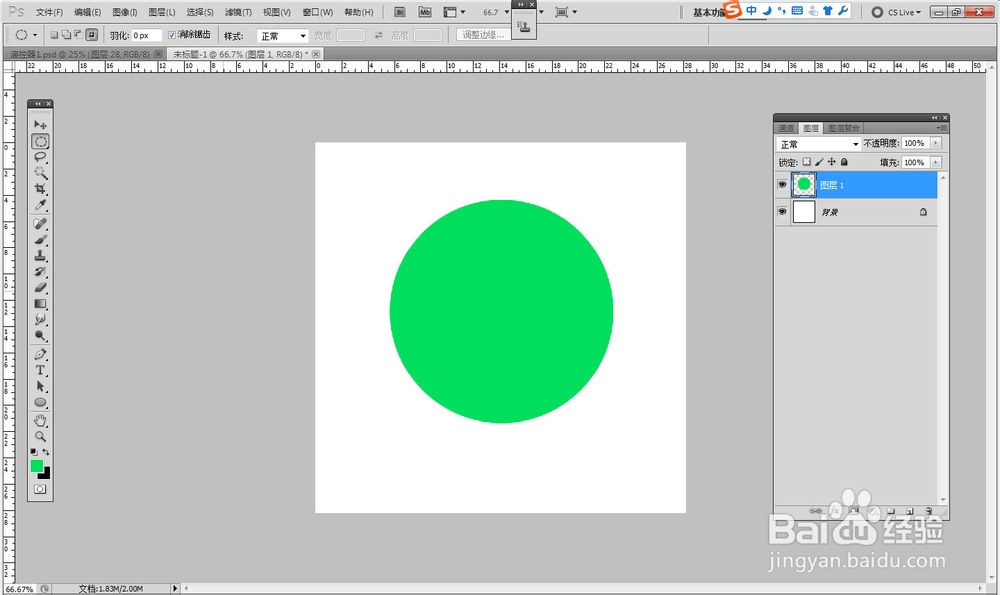The width and height of the screenshot is (1000, 595).
Task: Select the Eraser tool
Action: (x=40, y=288)
